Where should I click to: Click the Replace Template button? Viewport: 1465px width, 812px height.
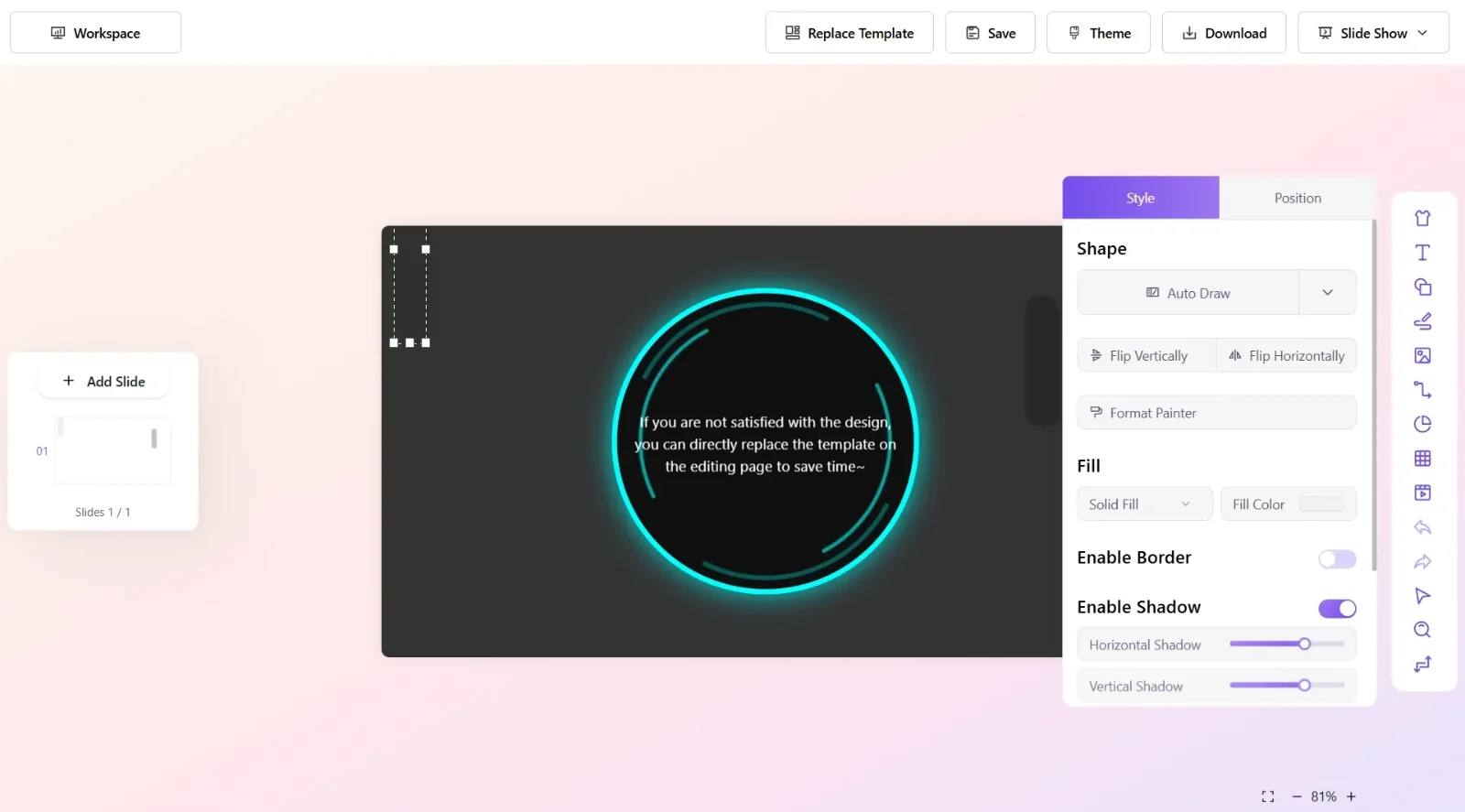point(849,33)
